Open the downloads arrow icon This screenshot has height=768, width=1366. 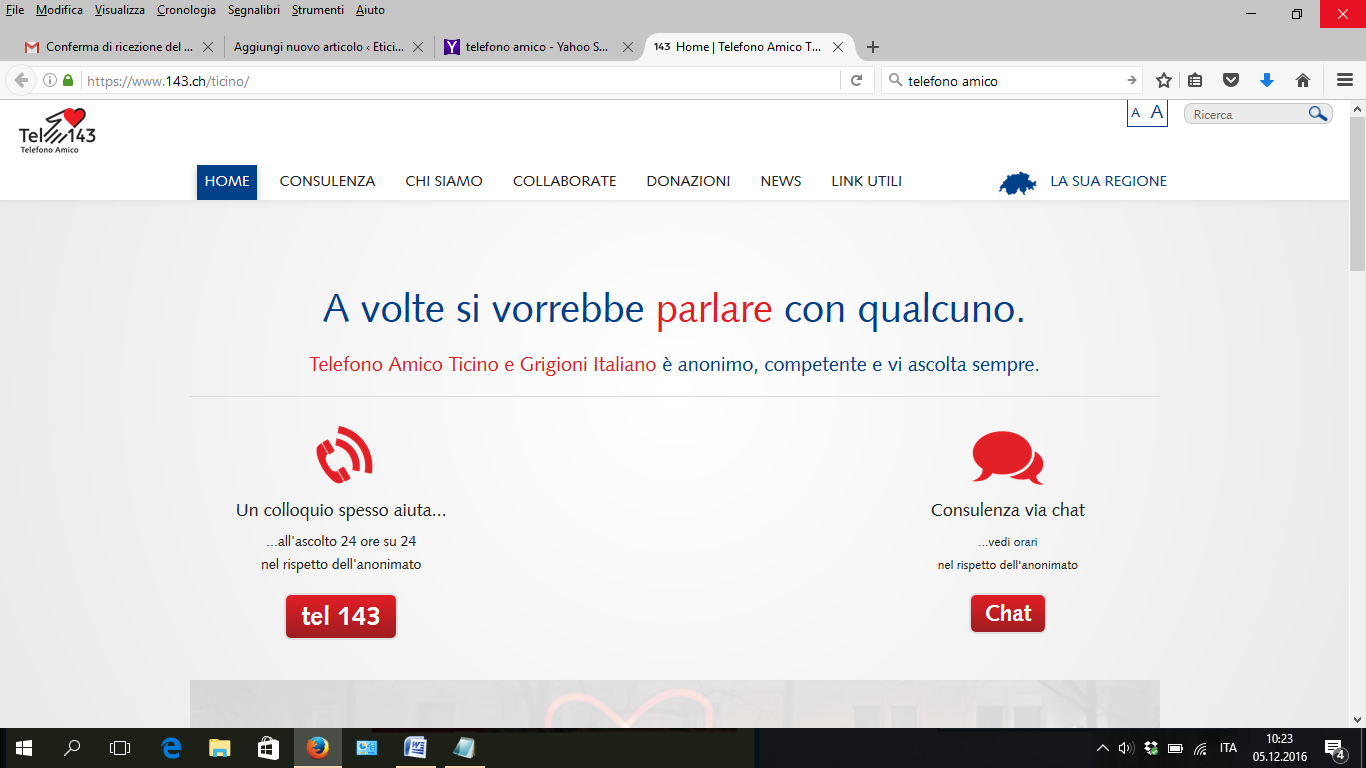1267,81
